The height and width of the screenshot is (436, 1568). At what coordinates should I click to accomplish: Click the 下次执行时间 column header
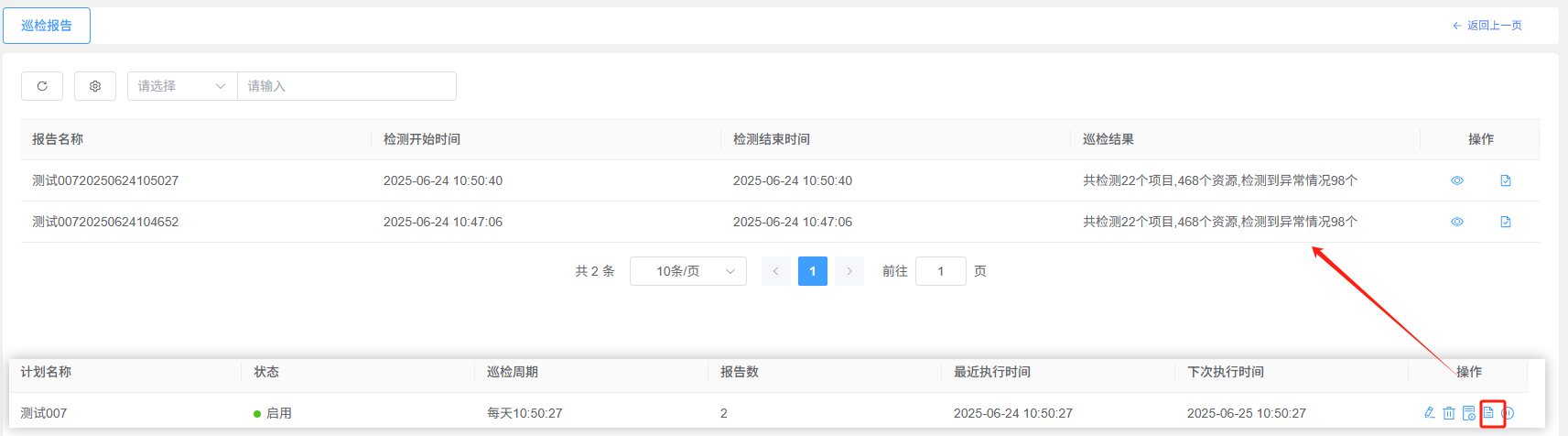[x=1226, y=372]
